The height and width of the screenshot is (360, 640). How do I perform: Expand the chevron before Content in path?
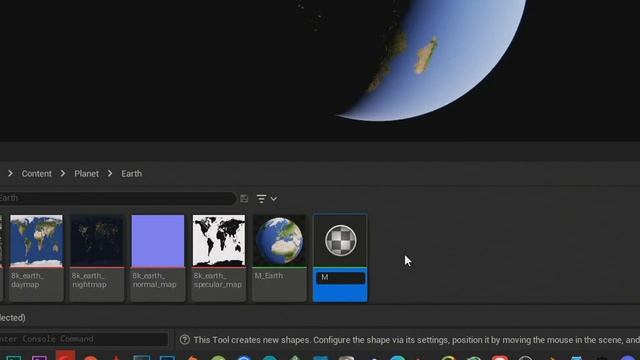click(x=10, y=173)
